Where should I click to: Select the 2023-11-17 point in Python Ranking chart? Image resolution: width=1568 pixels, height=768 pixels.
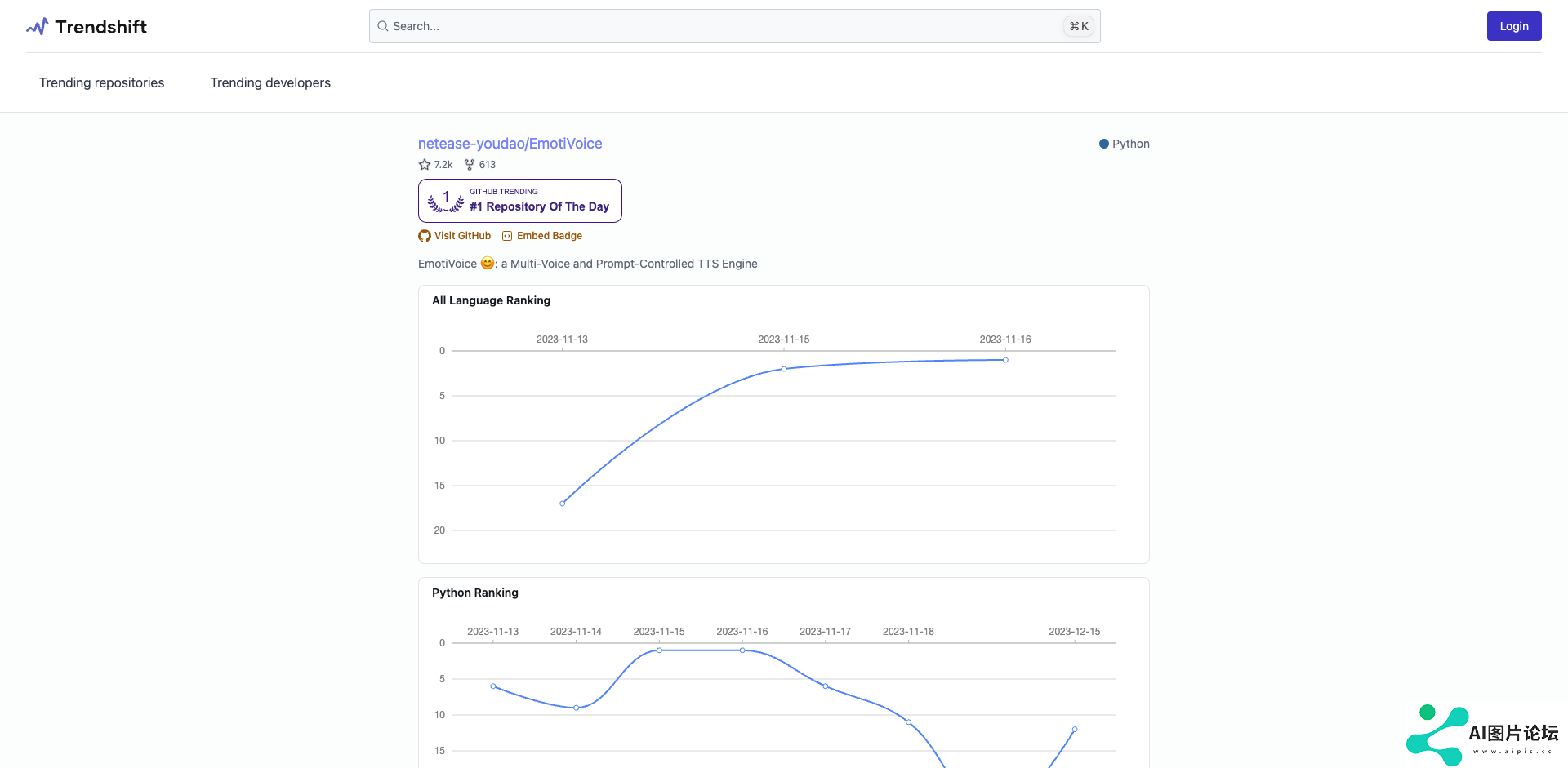[x=826, y=686]
